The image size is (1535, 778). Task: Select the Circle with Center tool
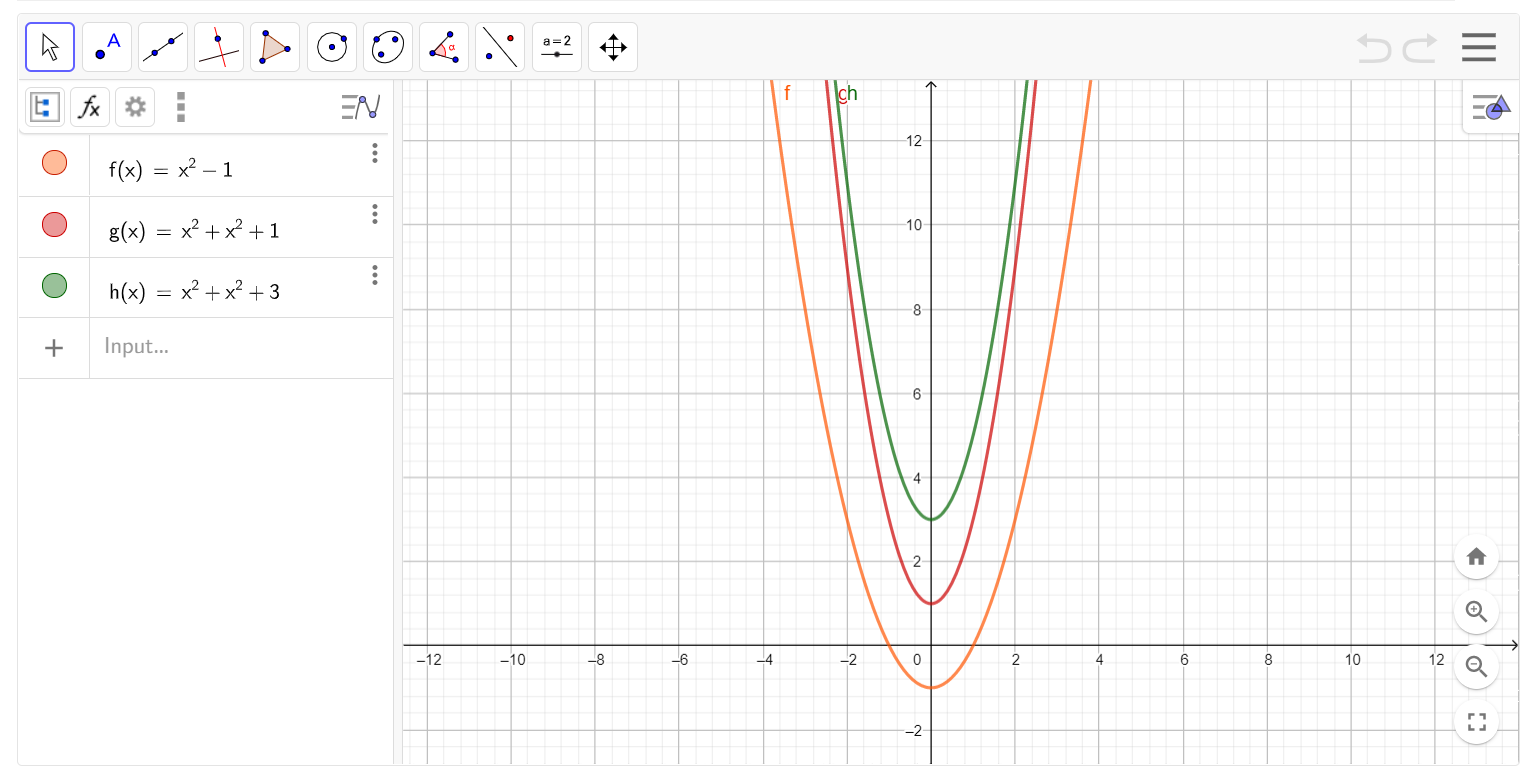(332, 47)
